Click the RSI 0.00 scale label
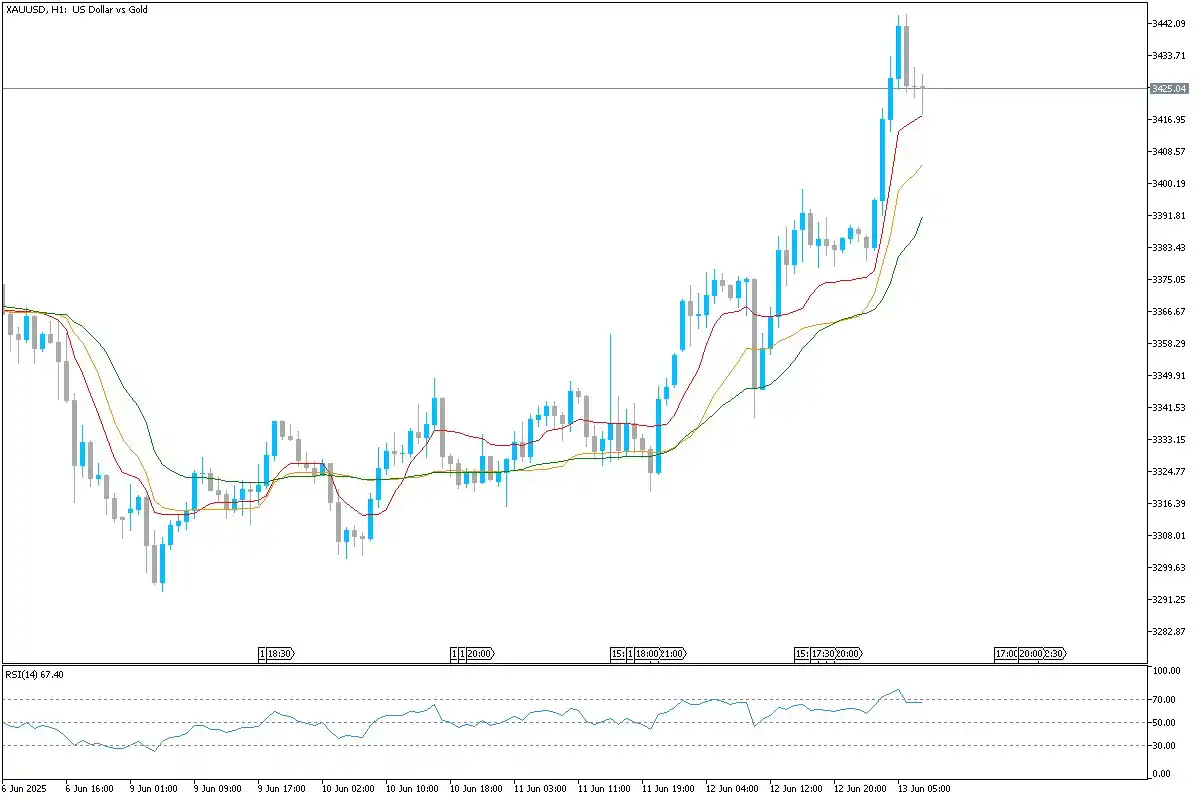1200x800 pixels. coord(1161,773)
